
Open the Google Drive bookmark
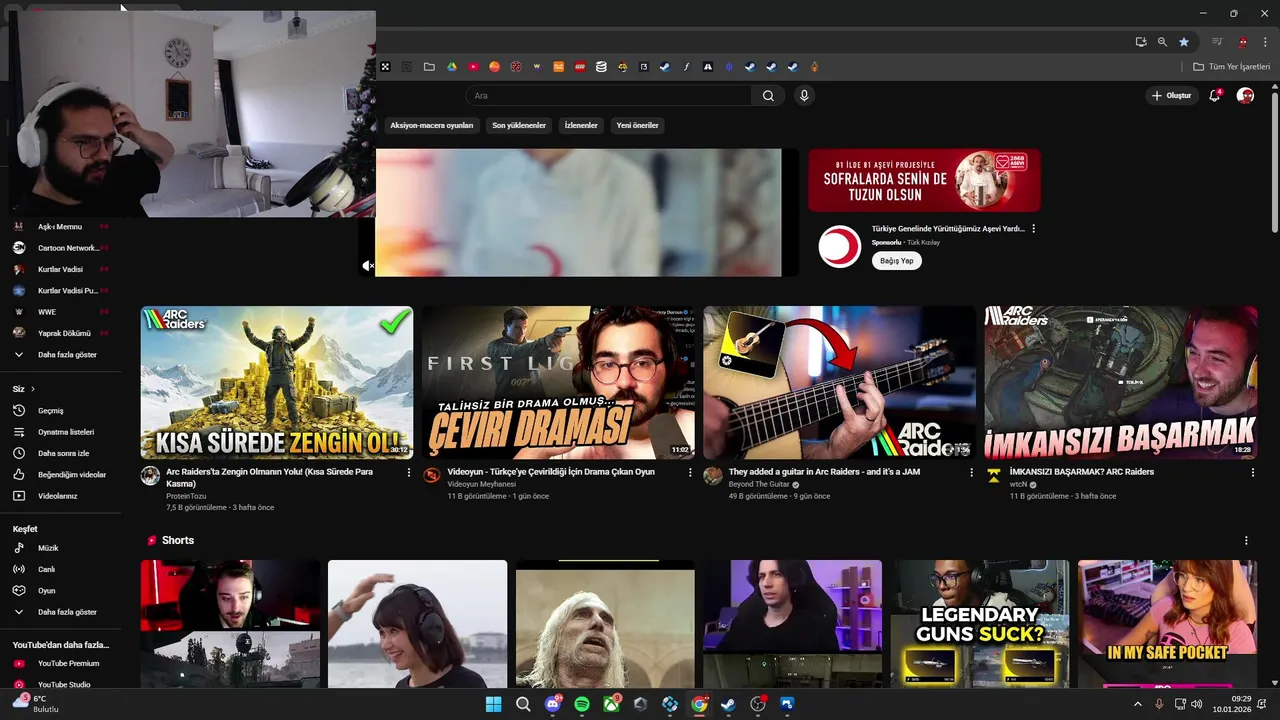[452, 67]
